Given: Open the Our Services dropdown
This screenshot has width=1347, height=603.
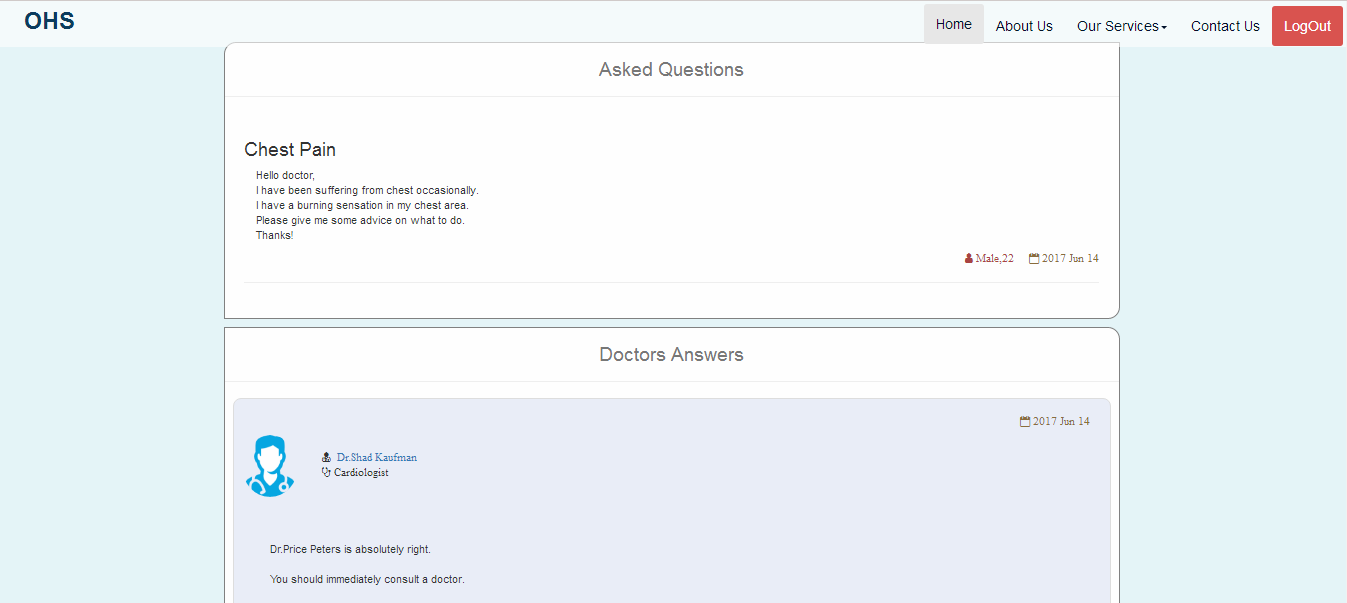Looking at the screenshot, I should [1122, 26].
